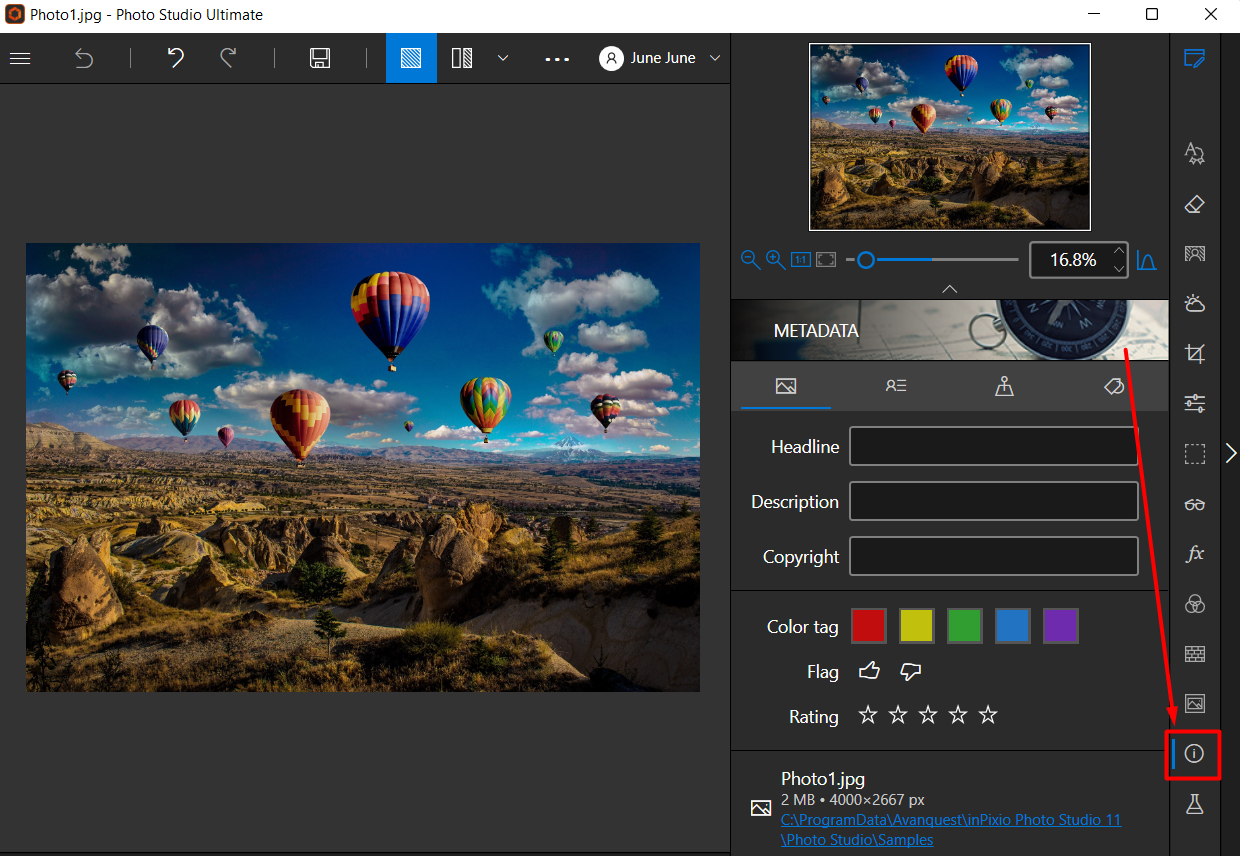Select the Sky replacement tool
Viewport: 1240px width, 856px height.
coord(1194,304)
